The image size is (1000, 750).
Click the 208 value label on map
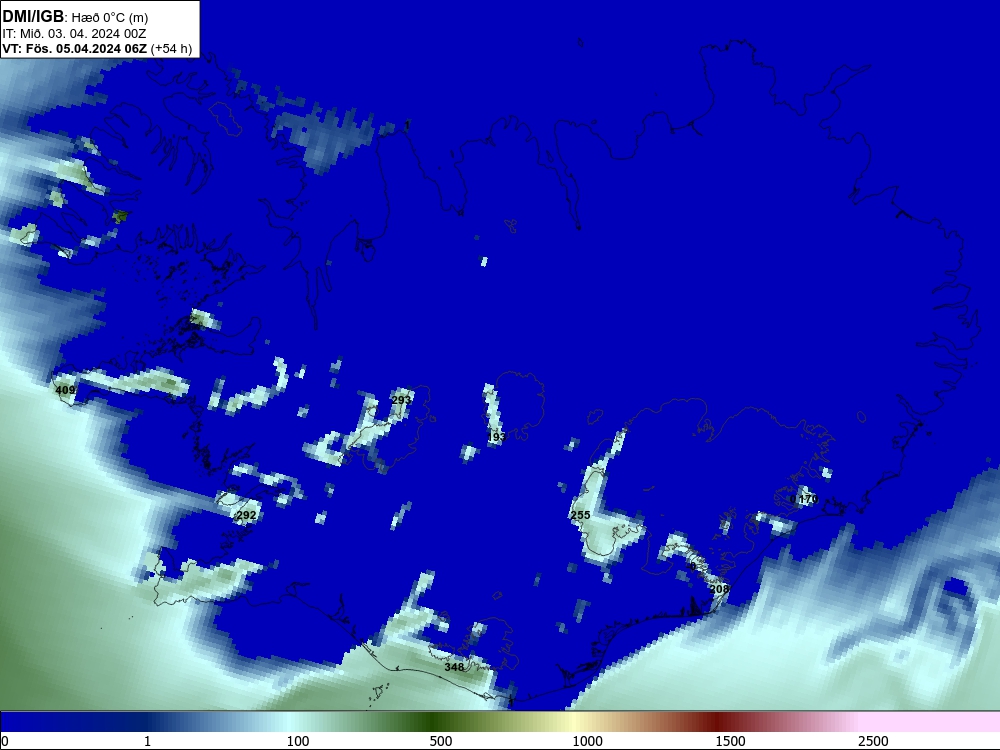pos(719,589)
